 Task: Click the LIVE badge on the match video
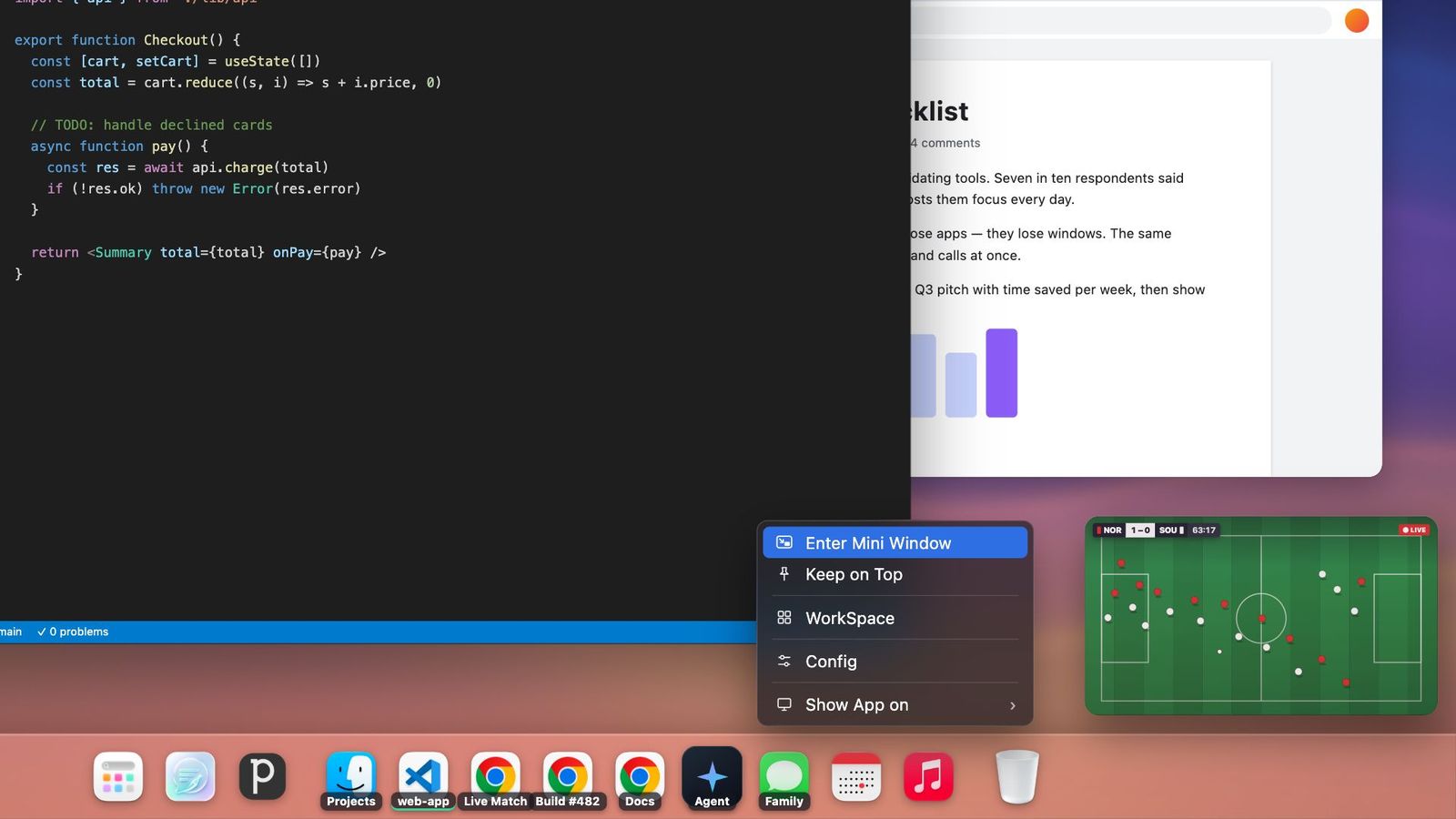[1413, 530]
